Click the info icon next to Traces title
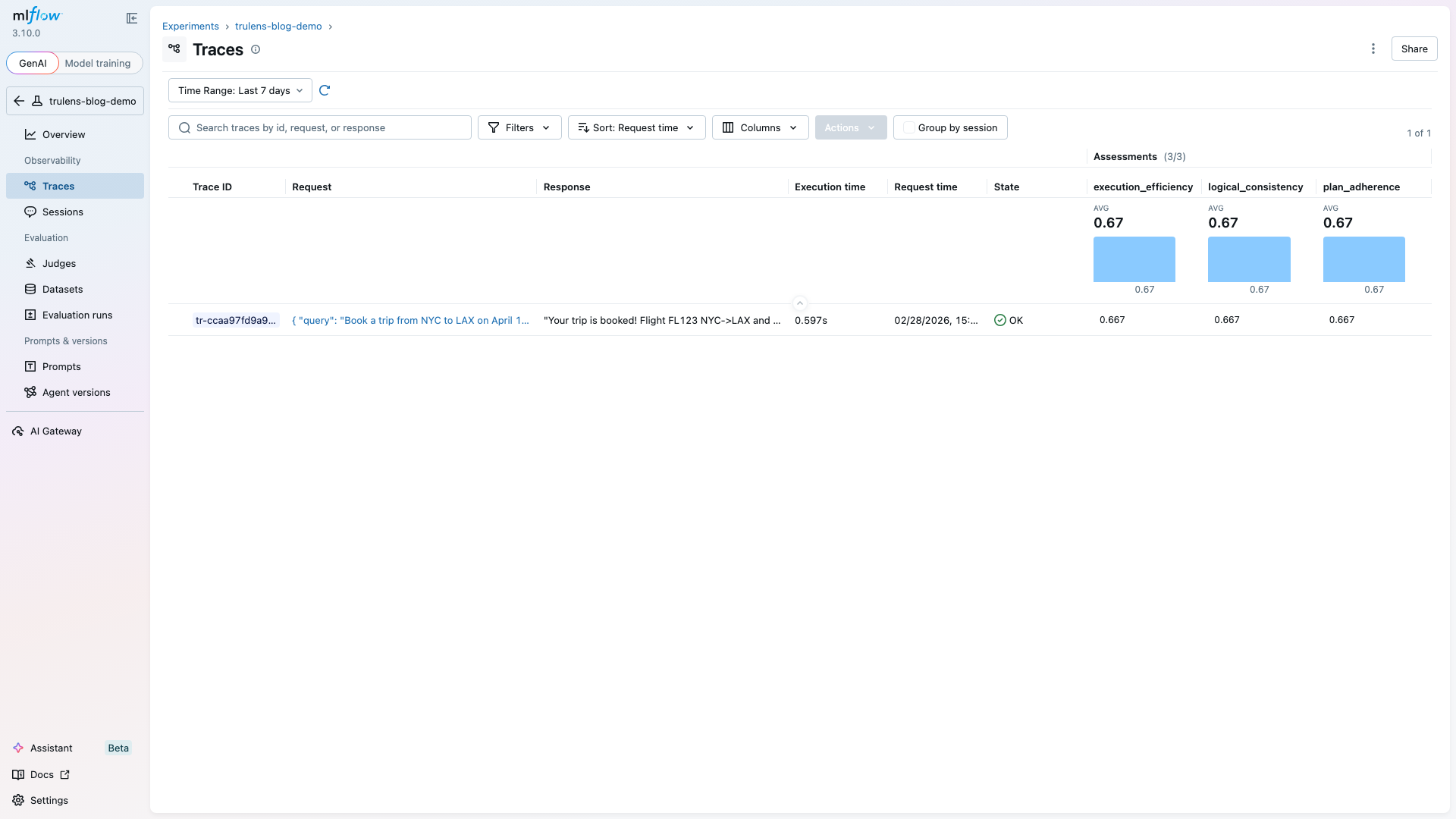The width and height of the screenshot is (1456, 819). (x=256, y=49)
